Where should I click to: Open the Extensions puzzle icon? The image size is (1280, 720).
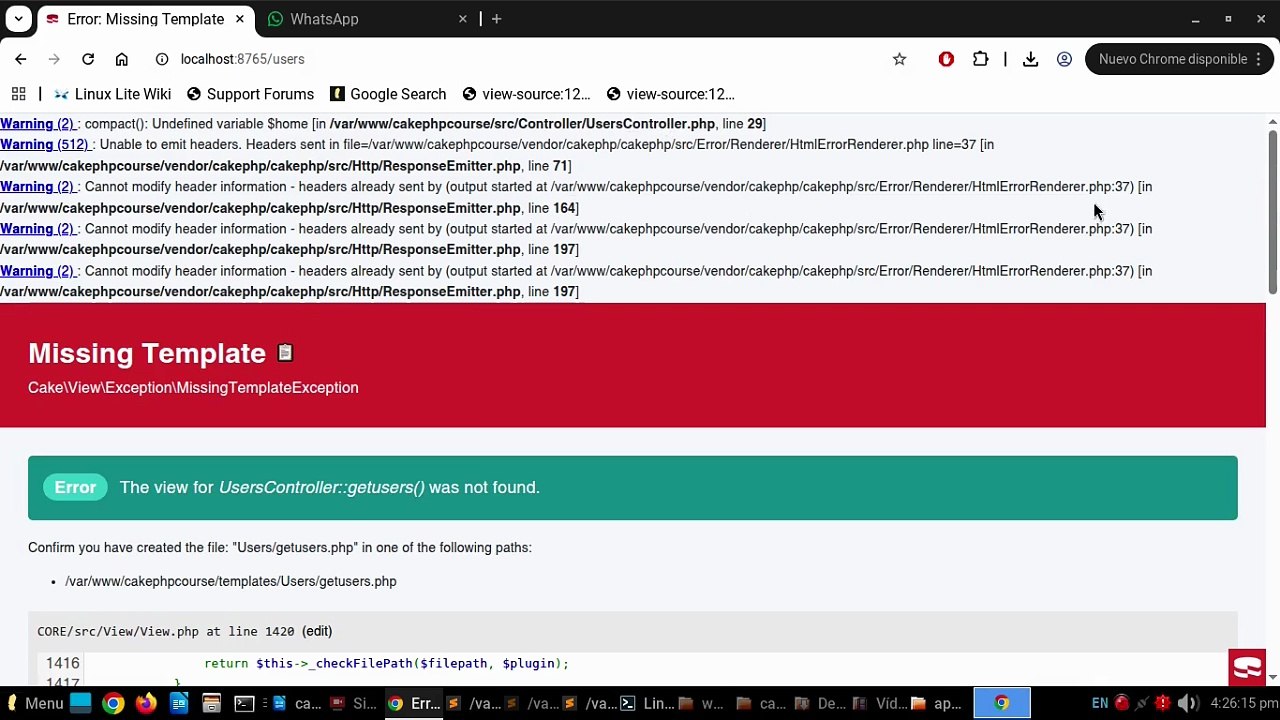click(x=980, y=59)
